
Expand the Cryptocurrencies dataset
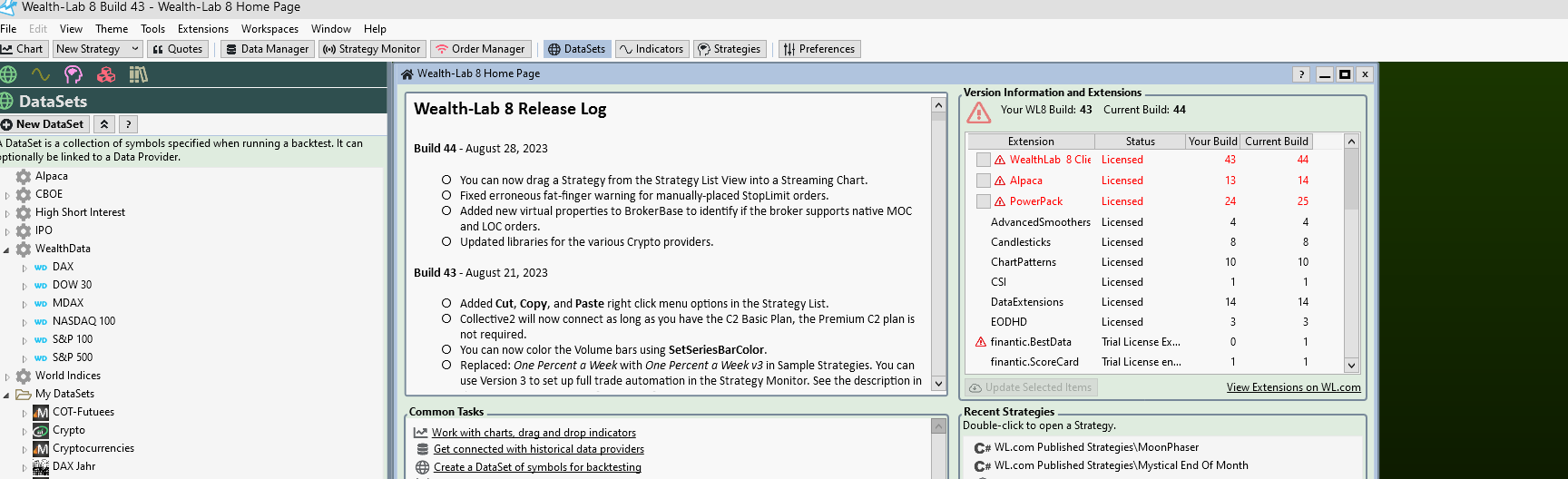(24, 448)
